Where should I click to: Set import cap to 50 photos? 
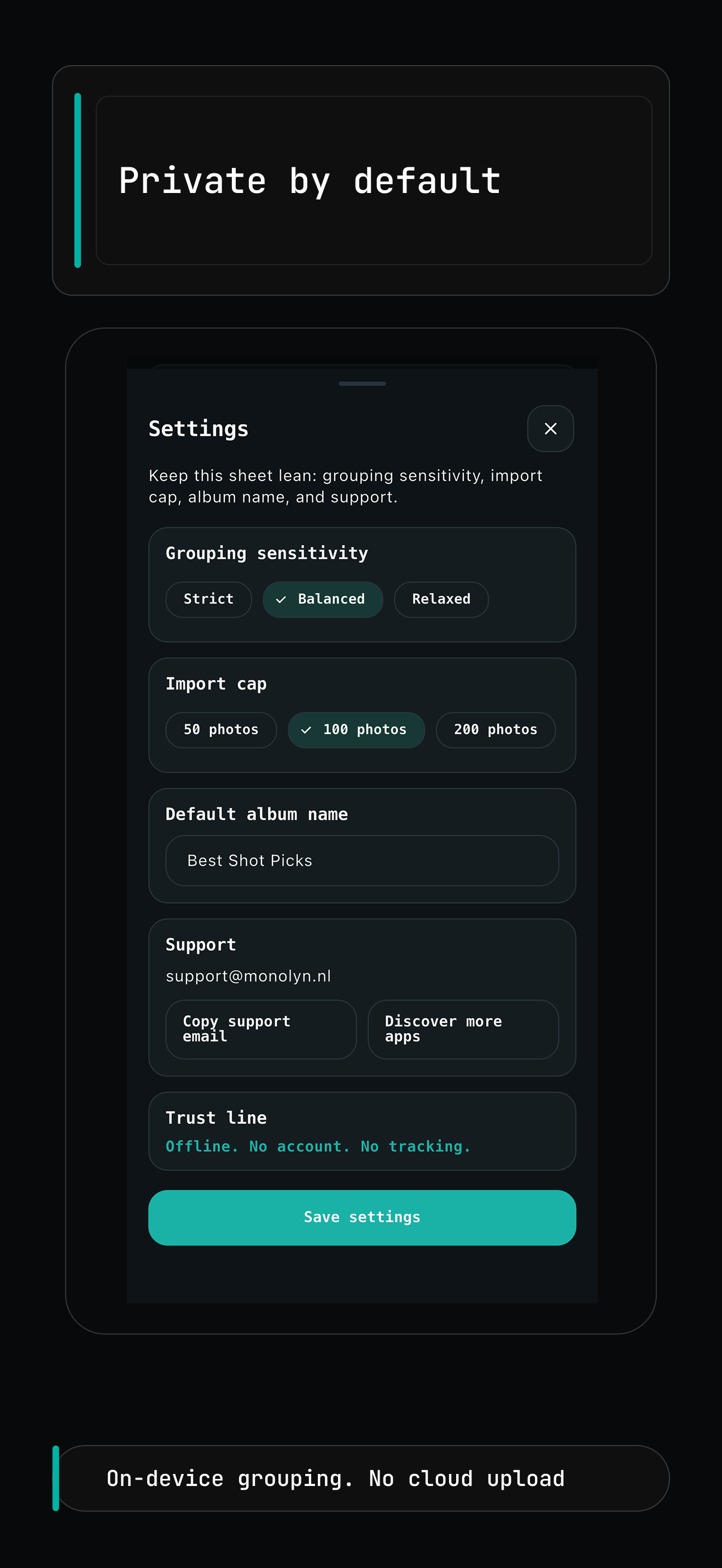pyautogui.click(x=221, y=730)
